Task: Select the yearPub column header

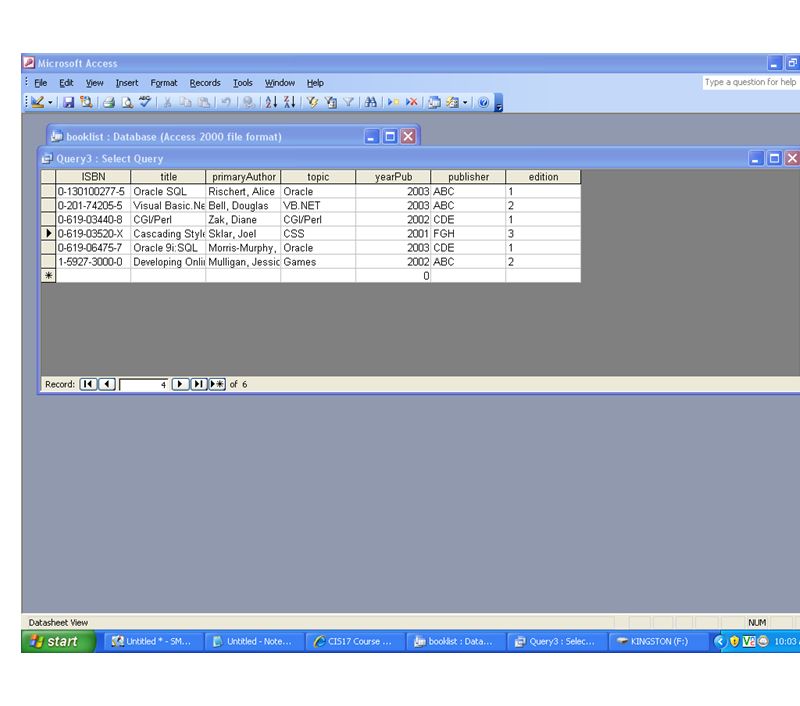Action: [x=393, y=176]
